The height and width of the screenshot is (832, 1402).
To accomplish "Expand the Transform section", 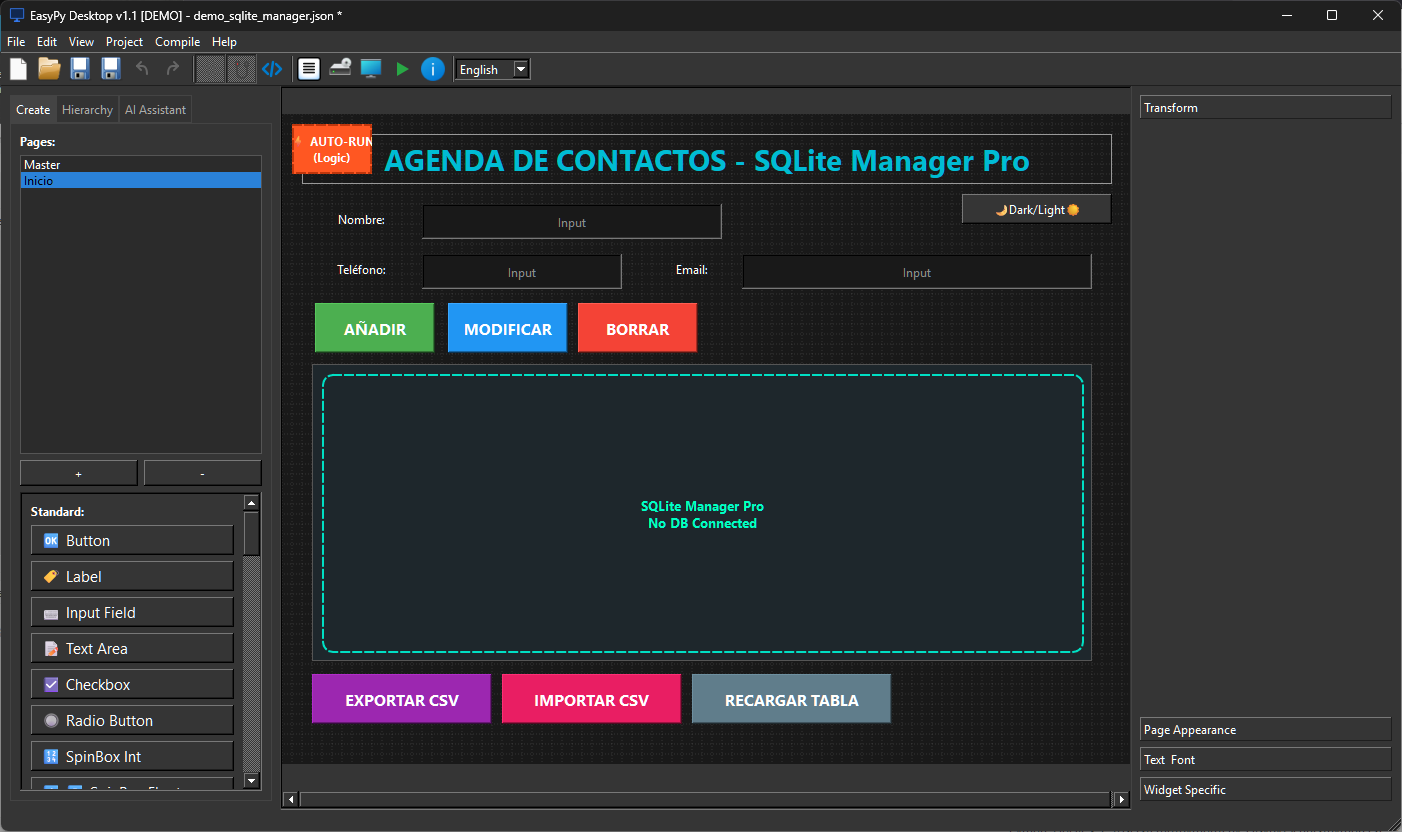I will (1265, 107).
